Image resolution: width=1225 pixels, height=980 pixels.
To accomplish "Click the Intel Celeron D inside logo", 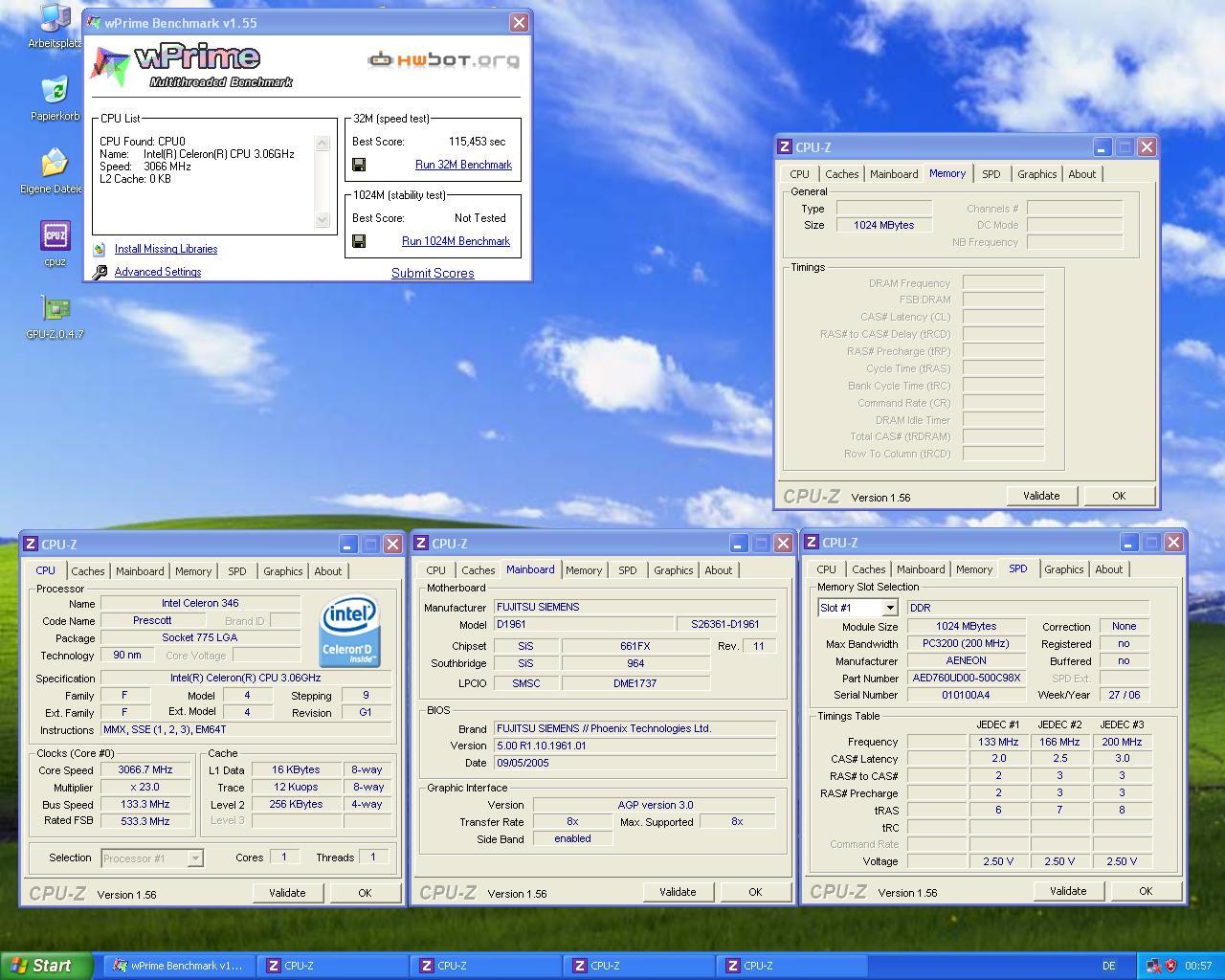I will (x=349, y=632).
